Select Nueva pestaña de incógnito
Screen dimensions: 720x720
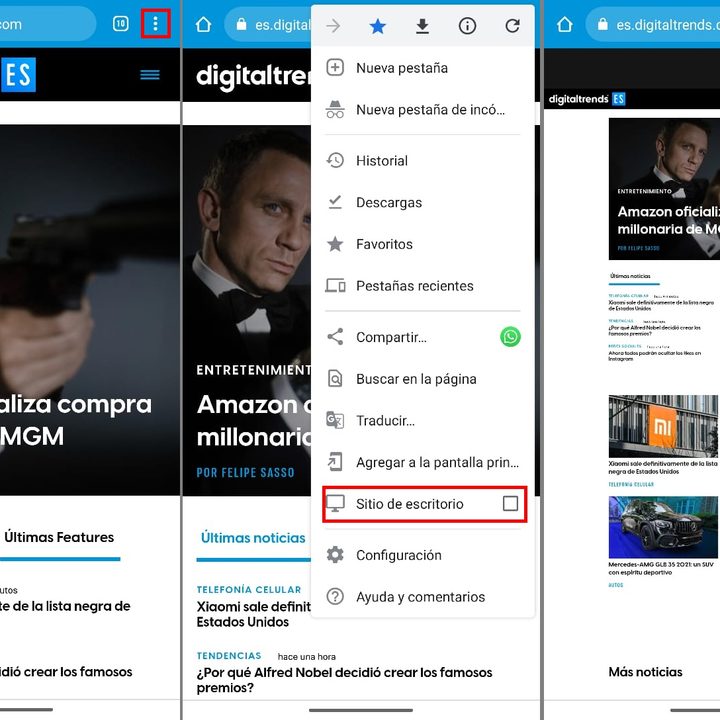click(x=422, y=110)
